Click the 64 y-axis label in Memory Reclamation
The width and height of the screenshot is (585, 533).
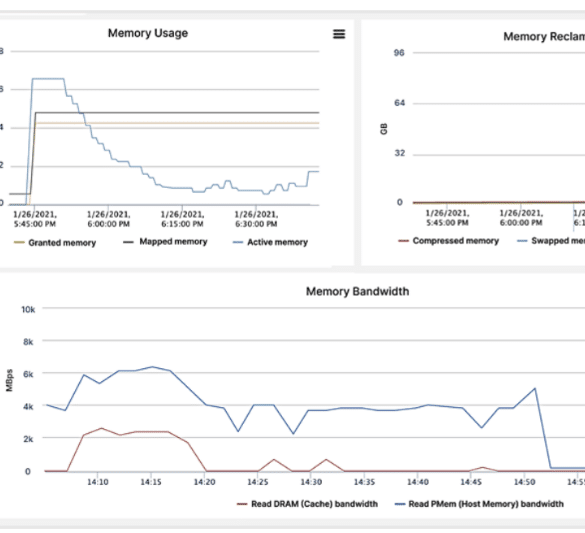[399, 103]
